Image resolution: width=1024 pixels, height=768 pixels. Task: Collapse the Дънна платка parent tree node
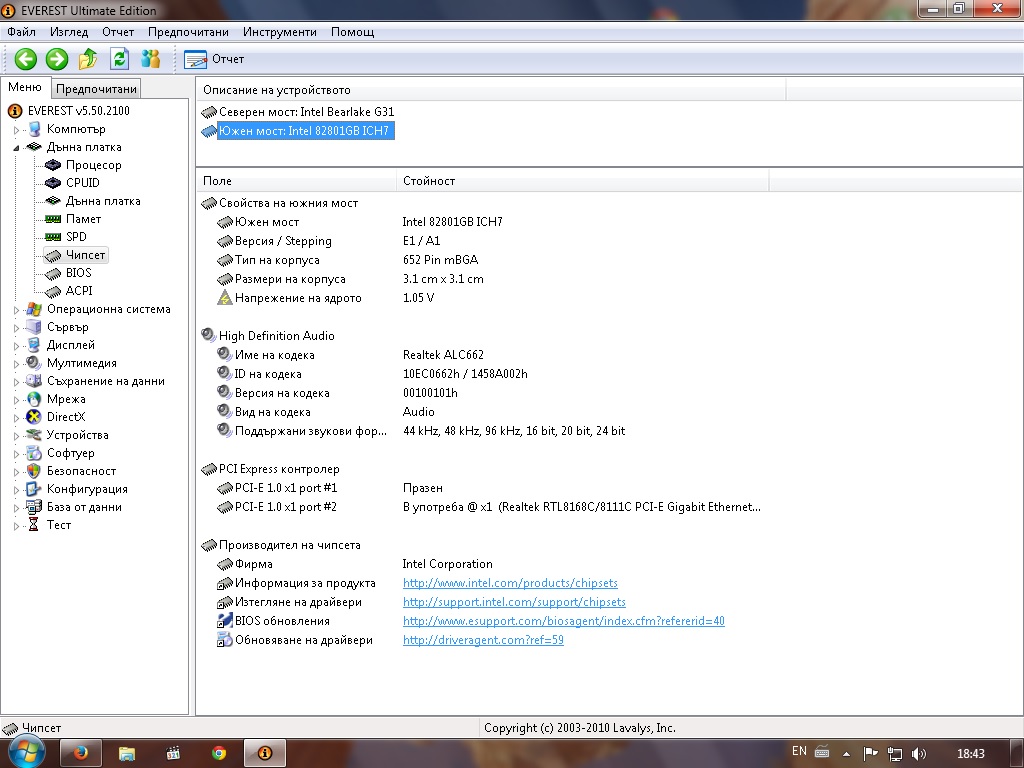[16, 148]
